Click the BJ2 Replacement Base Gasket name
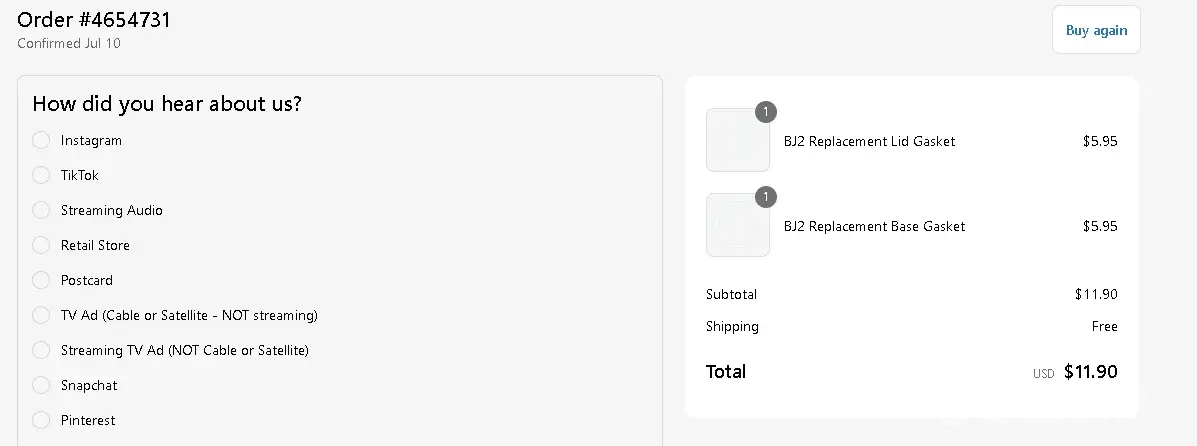The height and width of the screenshot is (446, 1197). [x=874, y=226]
